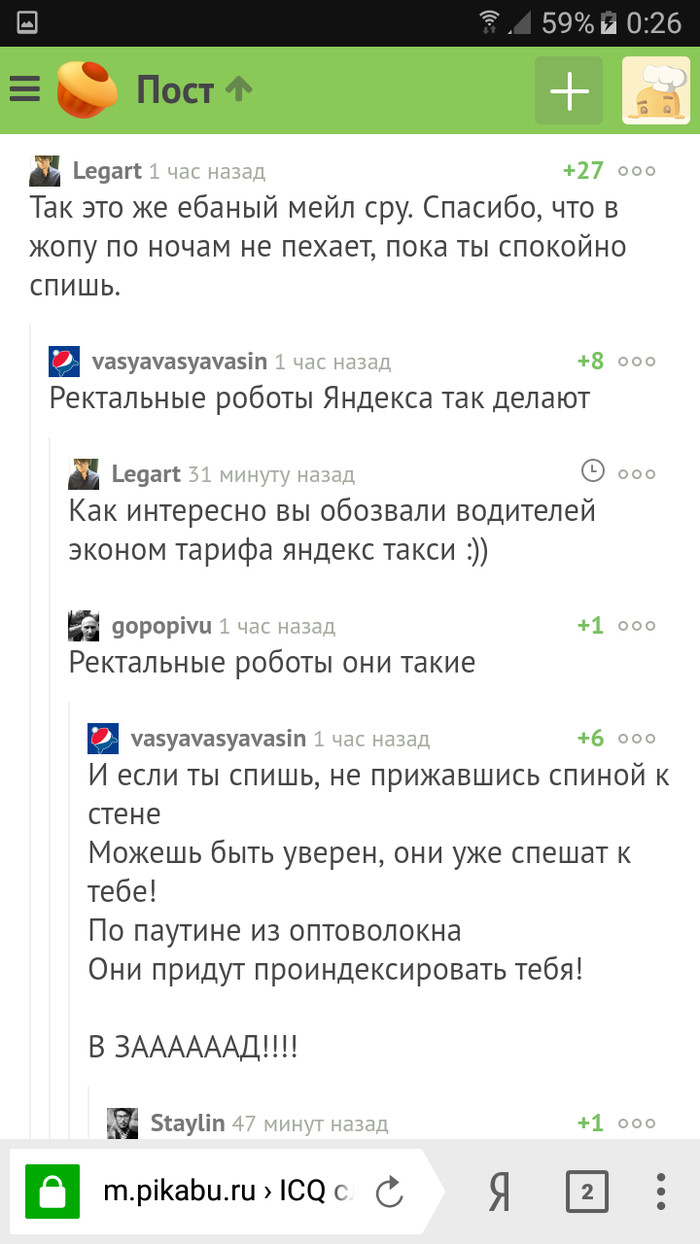Open the three-dot options on vasyavasyavasin's first comment

(637, 361)
